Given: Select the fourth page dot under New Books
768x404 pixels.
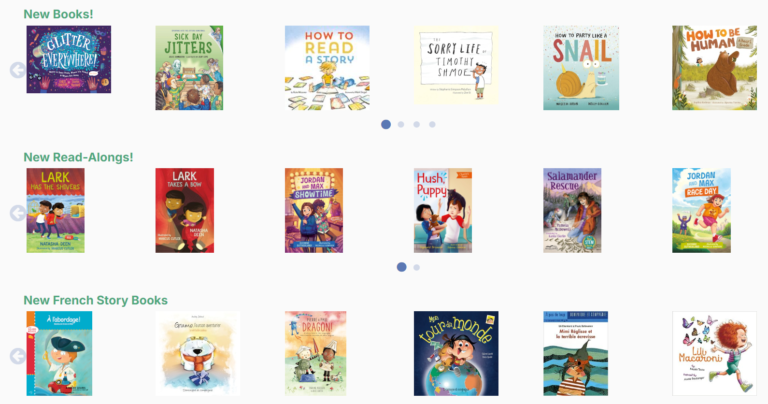Looking at the screenshot, I should click(x=432, y=124).
